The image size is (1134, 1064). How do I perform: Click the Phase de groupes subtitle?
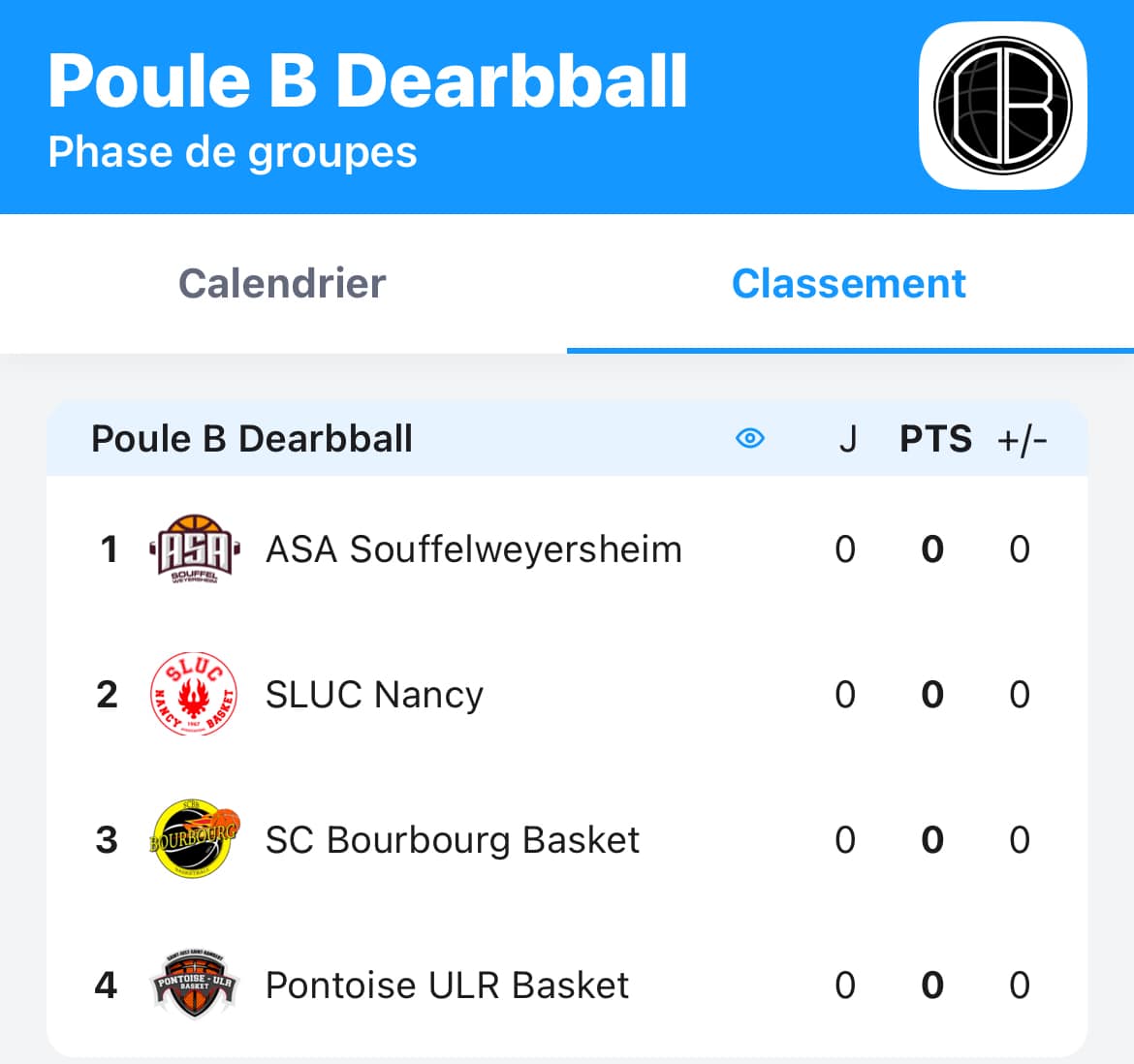click(x=233, y=152)
